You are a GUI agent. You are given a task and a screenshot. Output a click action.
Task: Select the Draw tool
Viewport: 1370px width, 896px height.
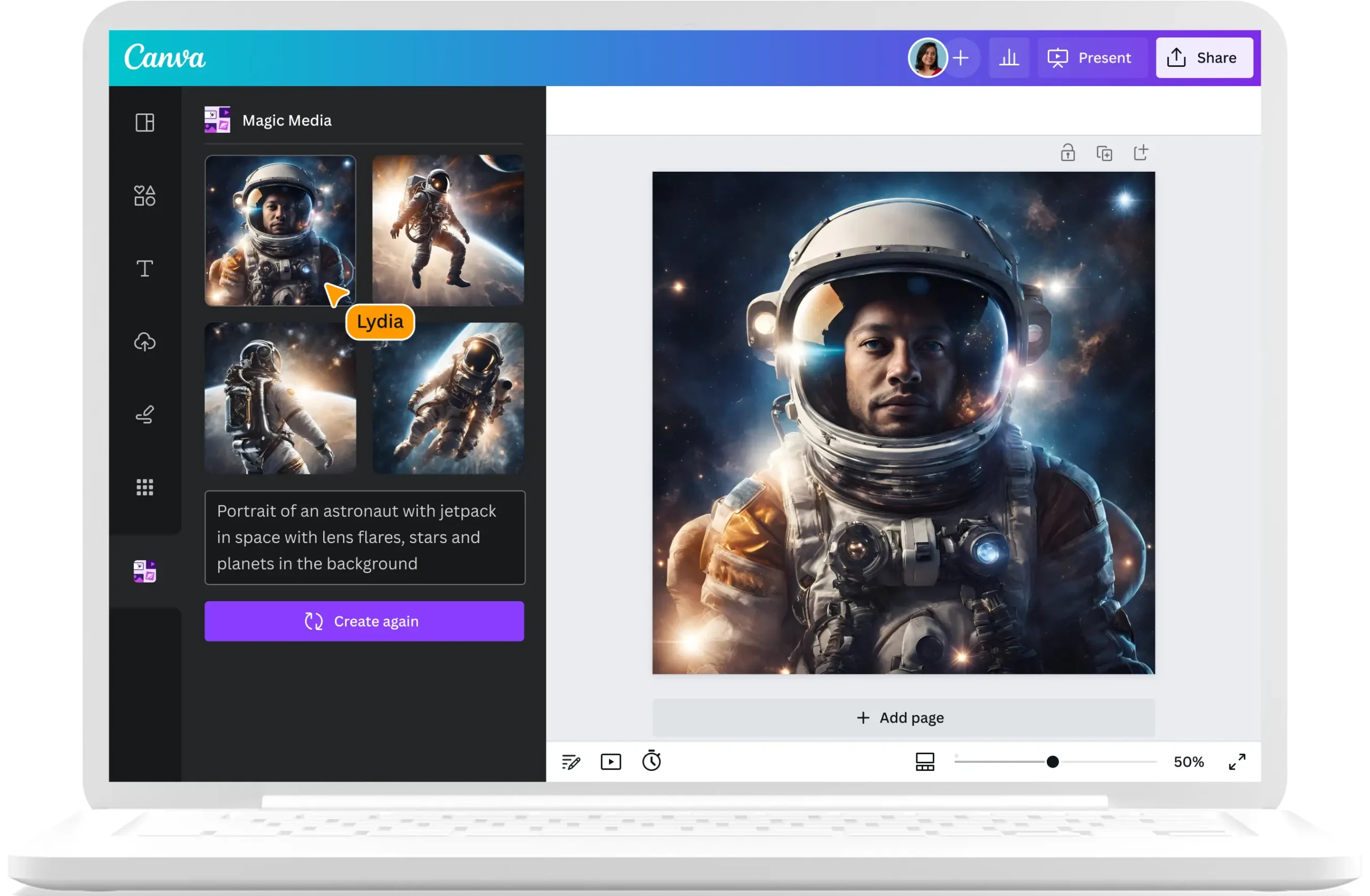[146, 415]
